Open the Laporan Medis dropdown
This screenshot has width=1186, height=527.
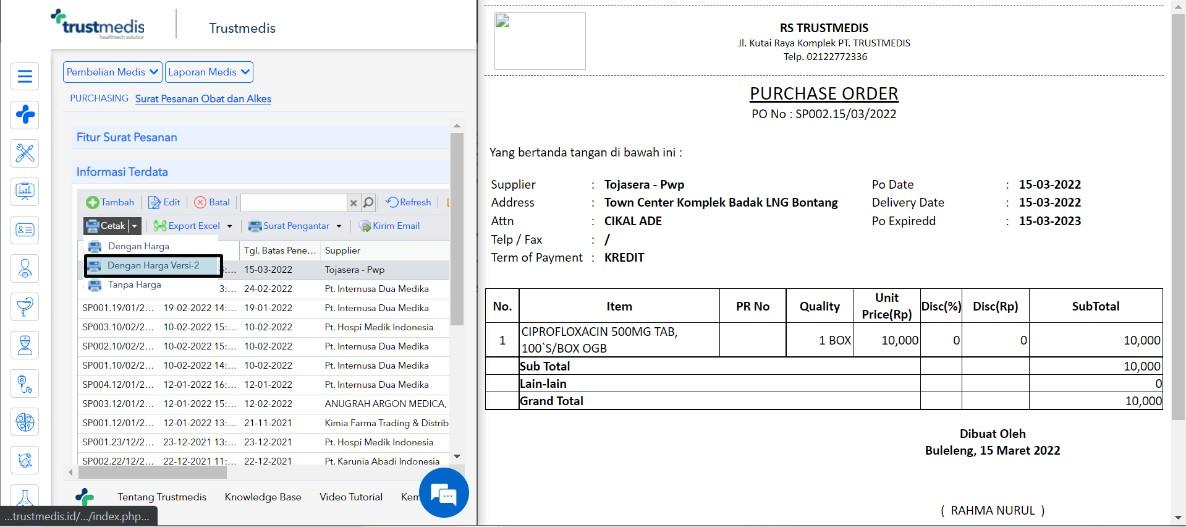click(x=210, y=72)
